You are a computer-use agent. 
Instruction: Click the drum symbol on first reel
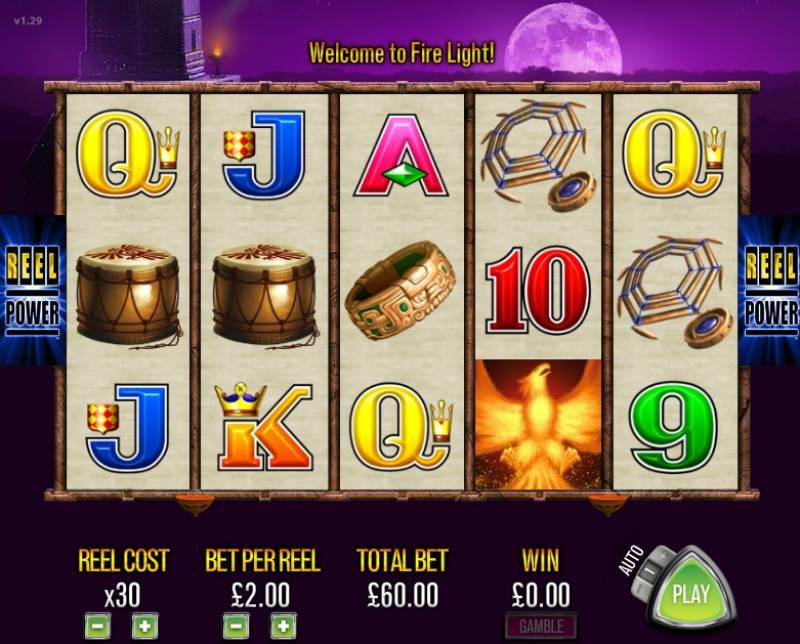tap(128, 295)
